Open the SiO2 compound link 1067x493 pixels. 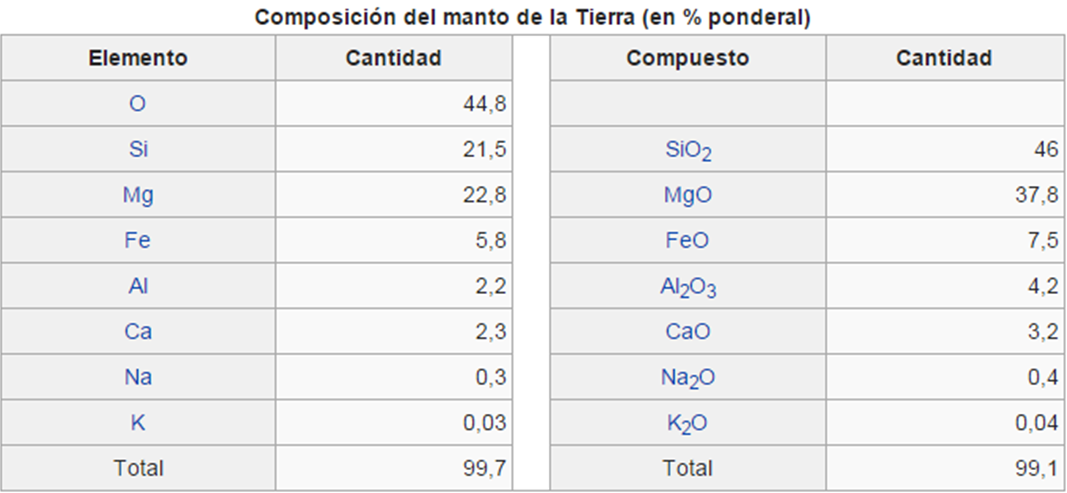[x=688, y=151]
